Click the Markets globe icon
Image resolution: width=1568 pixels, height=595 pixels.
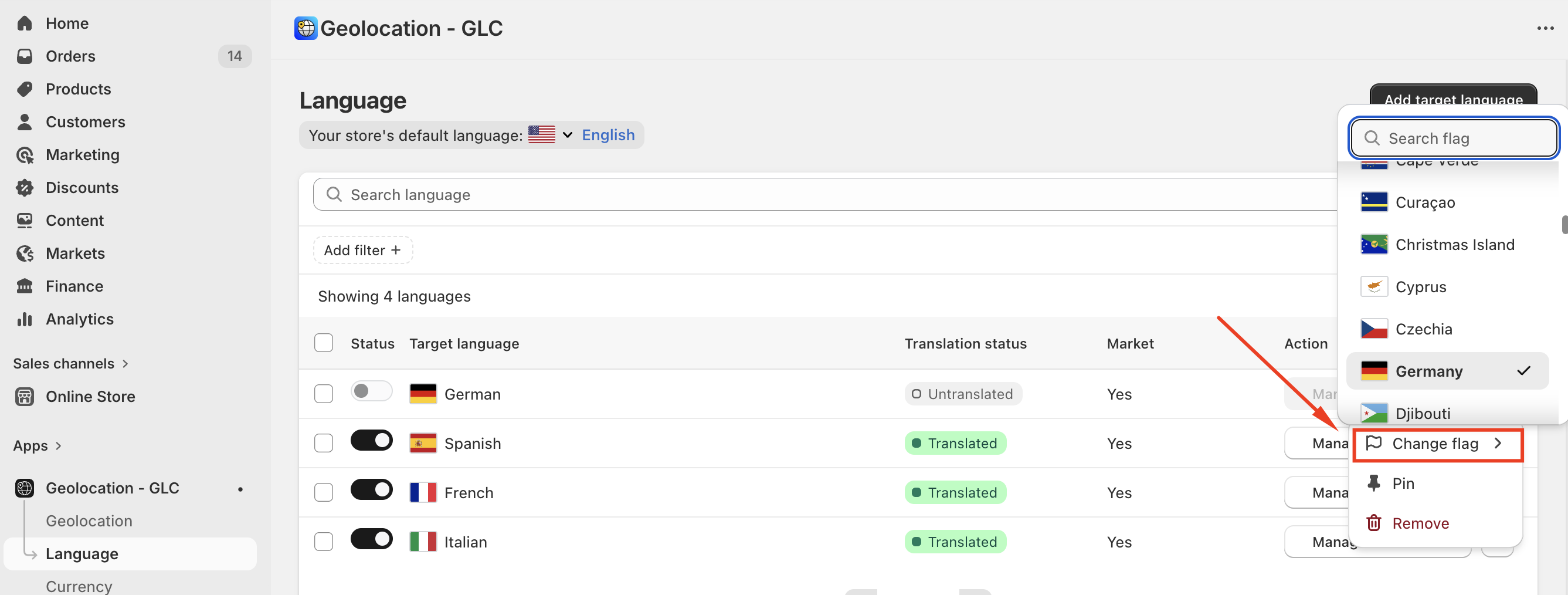click(25, 253)
